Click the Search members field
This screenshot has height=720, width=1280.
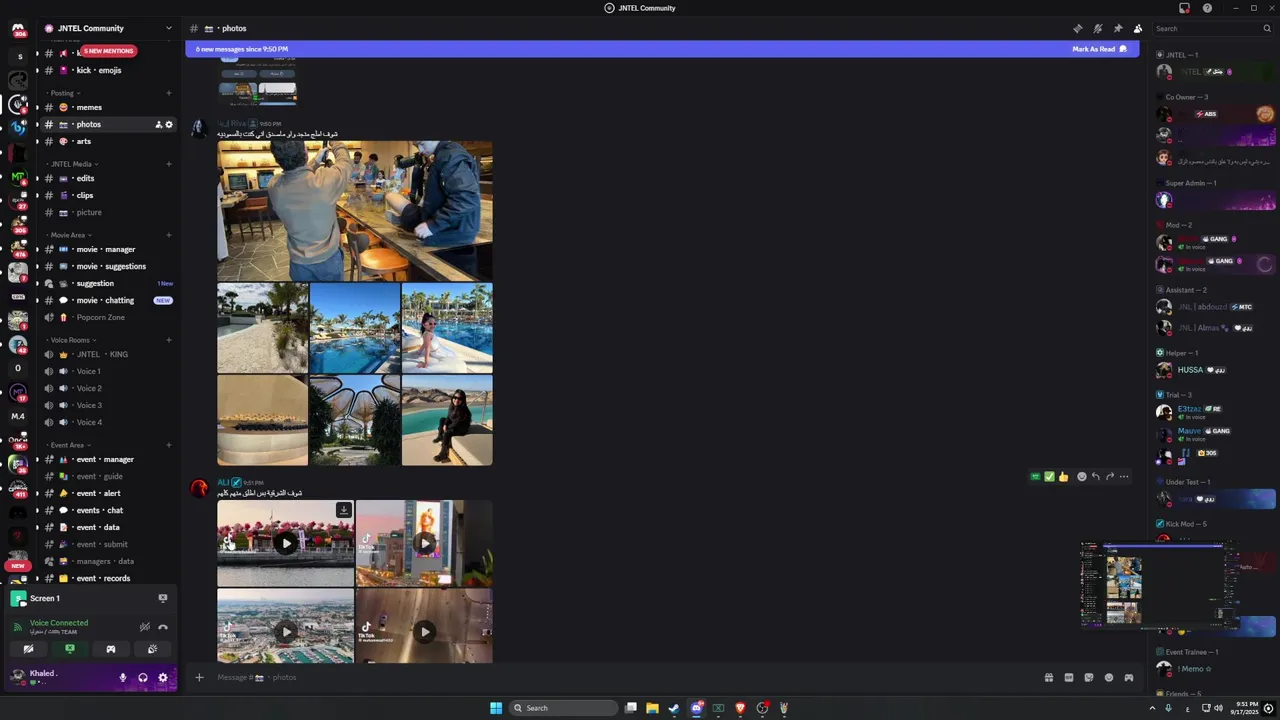click(x=1211, y=28)
